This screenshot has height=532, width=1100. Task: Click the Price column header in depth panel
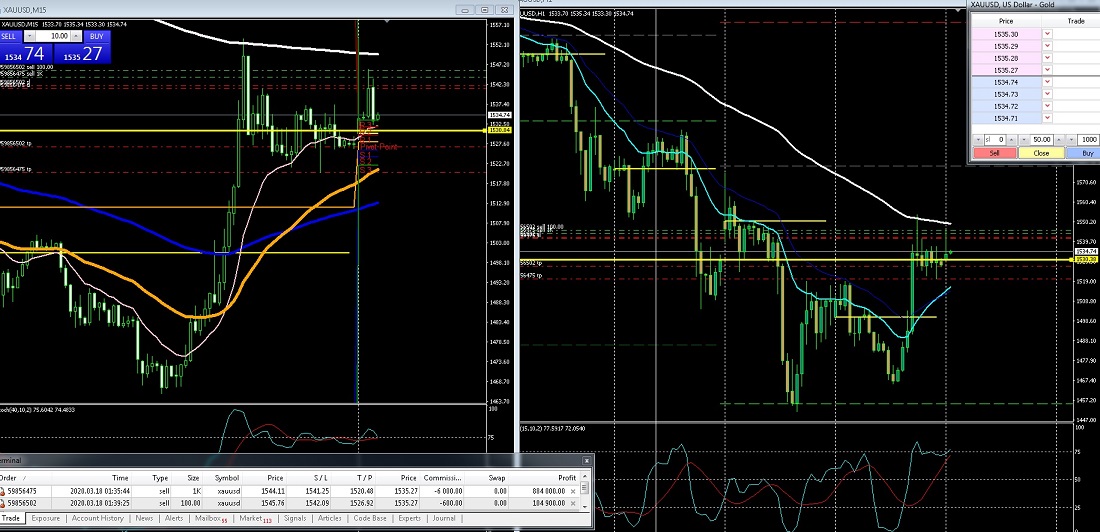pos(1005,21)
